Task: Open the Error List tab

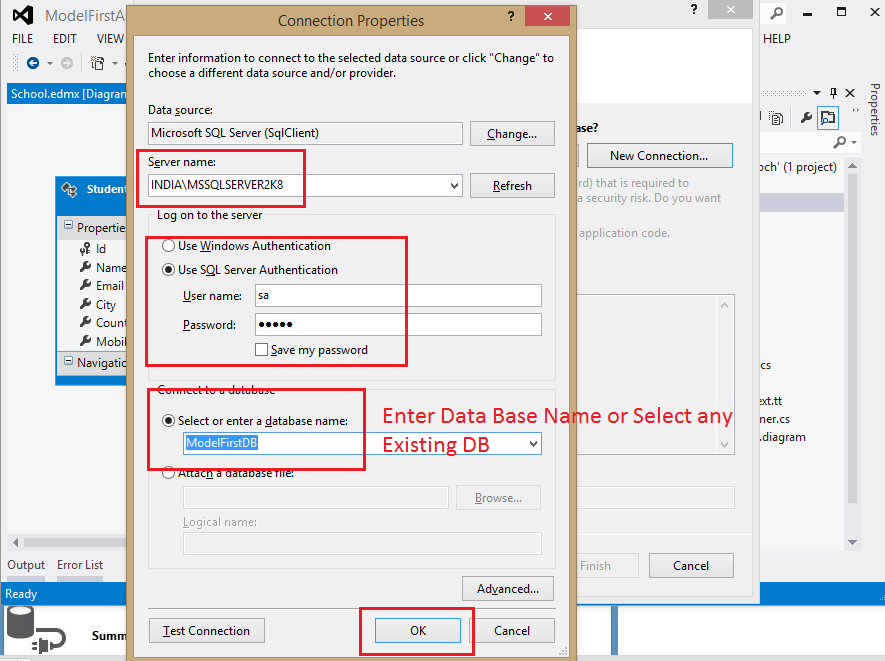Action: [x=80, y=565]
